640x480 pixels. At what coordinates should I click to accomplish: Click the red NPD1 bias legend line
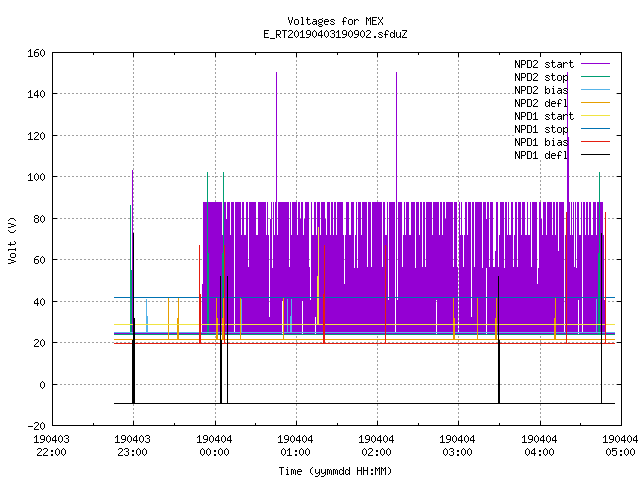(x=595, y=142)
